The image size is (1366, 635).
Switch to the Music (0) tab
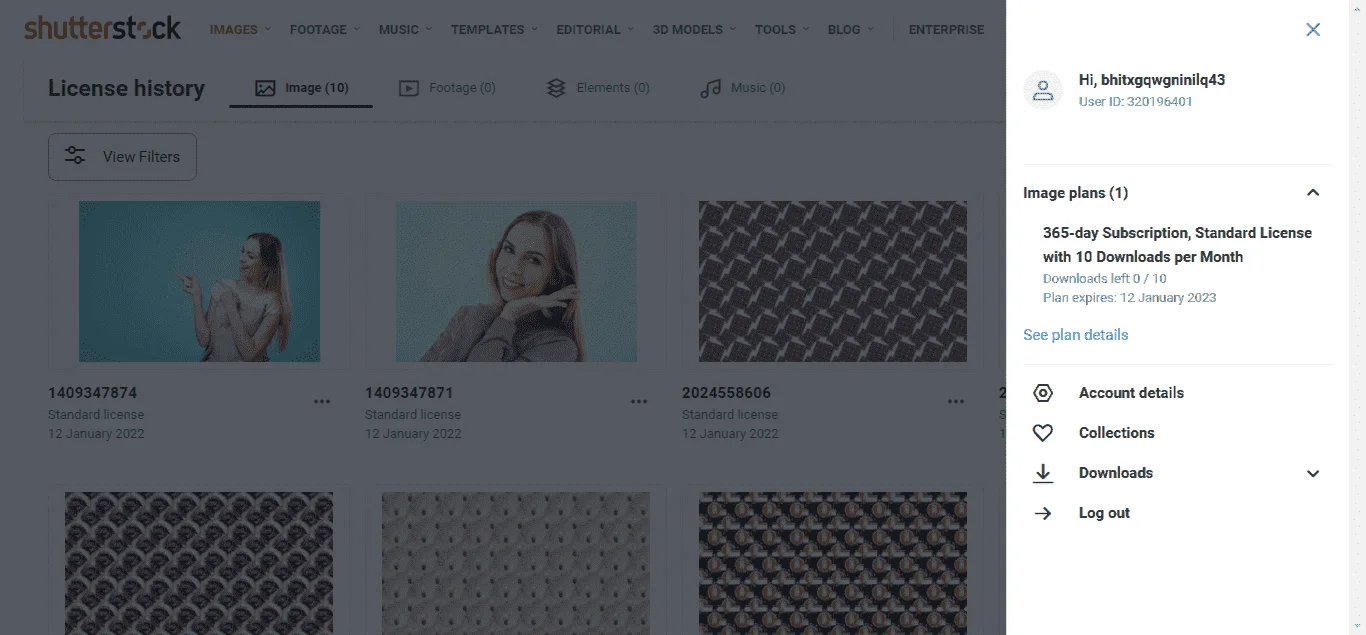(742, 88)
